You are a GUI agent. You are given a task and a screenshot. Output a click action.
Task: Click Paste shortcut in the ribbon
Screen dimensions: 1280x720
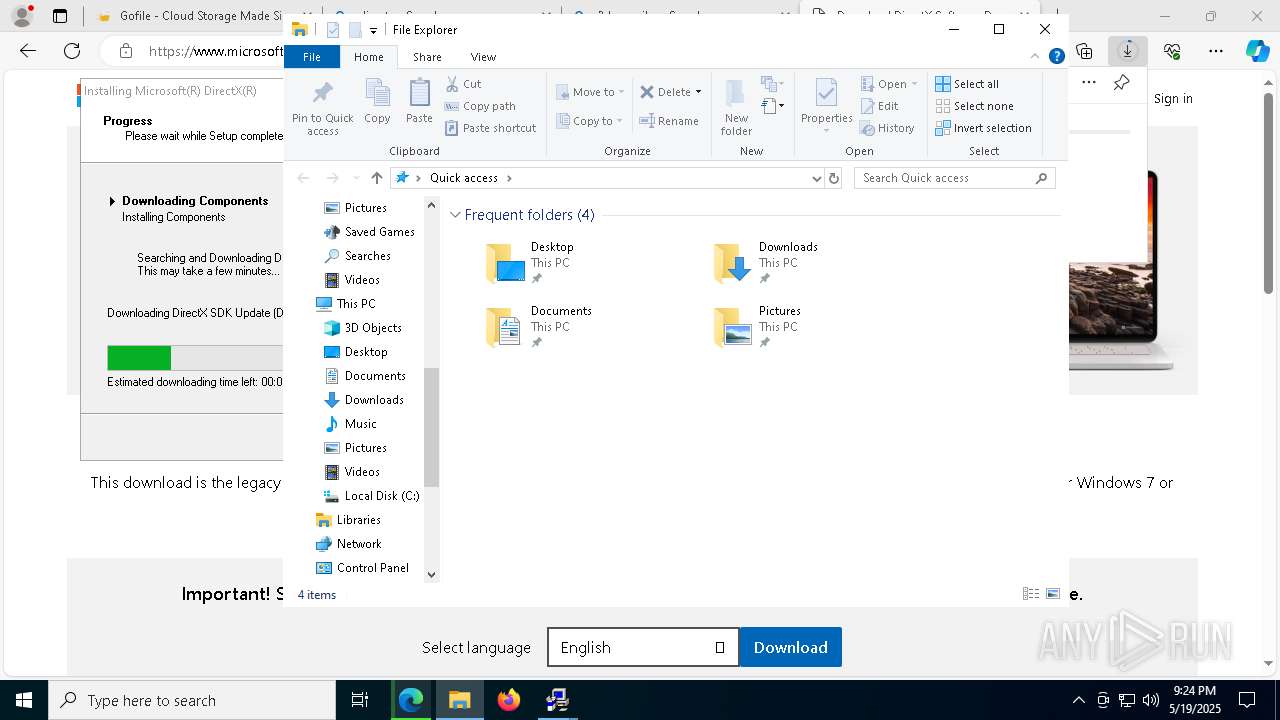(491, 128)
